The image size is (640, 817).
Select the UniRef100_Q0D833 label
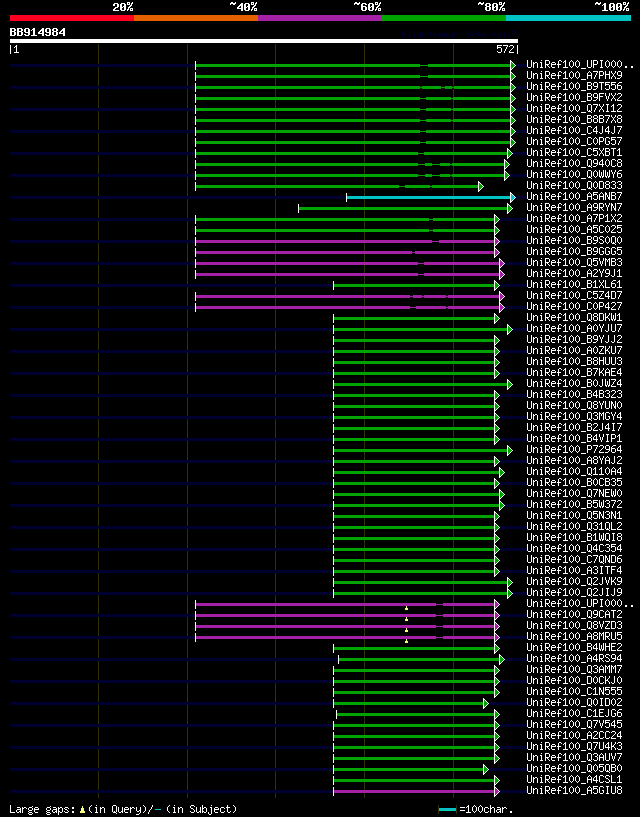point(574,185)
